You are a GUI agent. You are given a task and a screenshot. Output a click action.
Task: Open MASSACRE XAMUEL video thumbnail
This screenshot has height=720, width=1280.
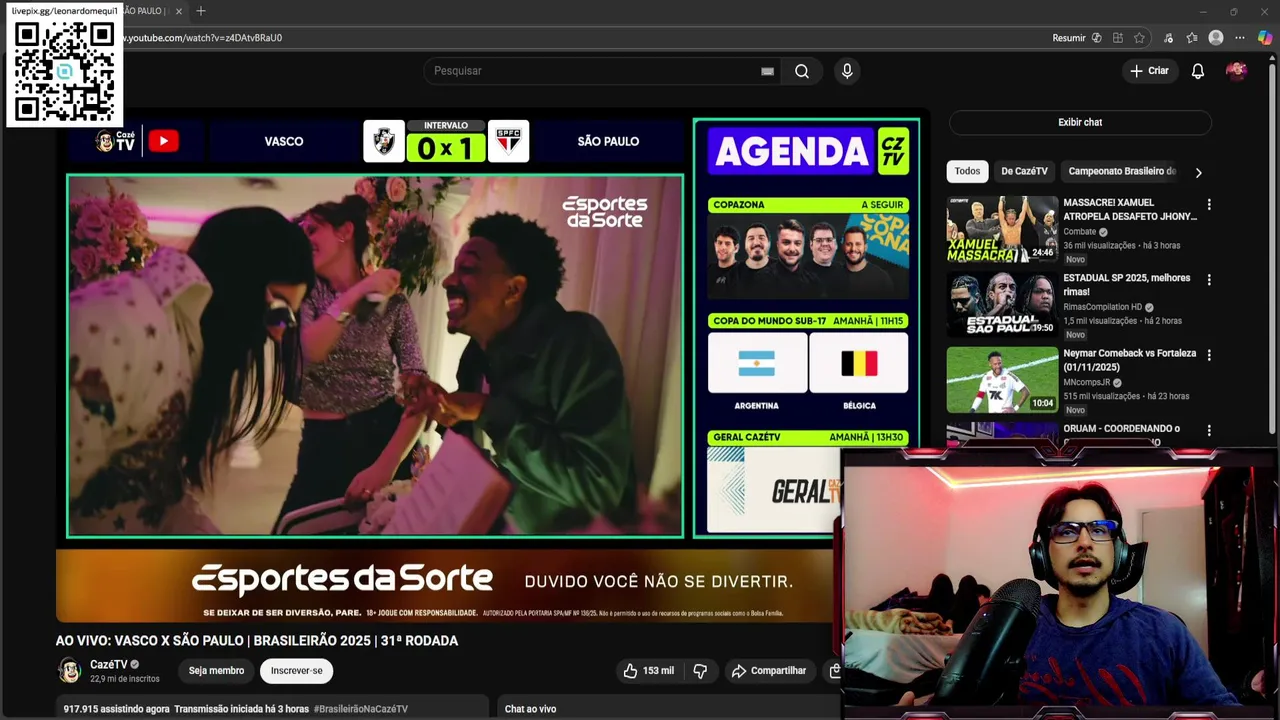click(x=1002, y=229)
